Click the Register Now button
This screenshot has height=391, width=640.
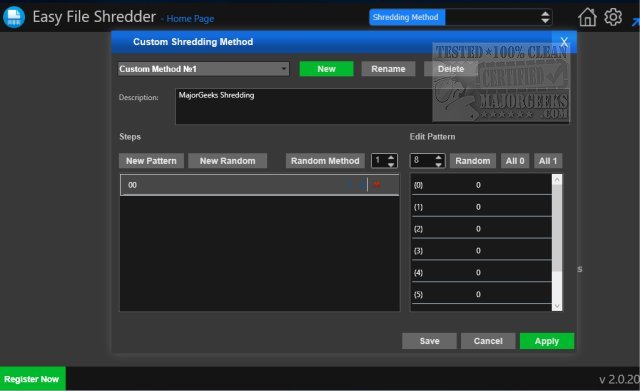coord(32,379)
